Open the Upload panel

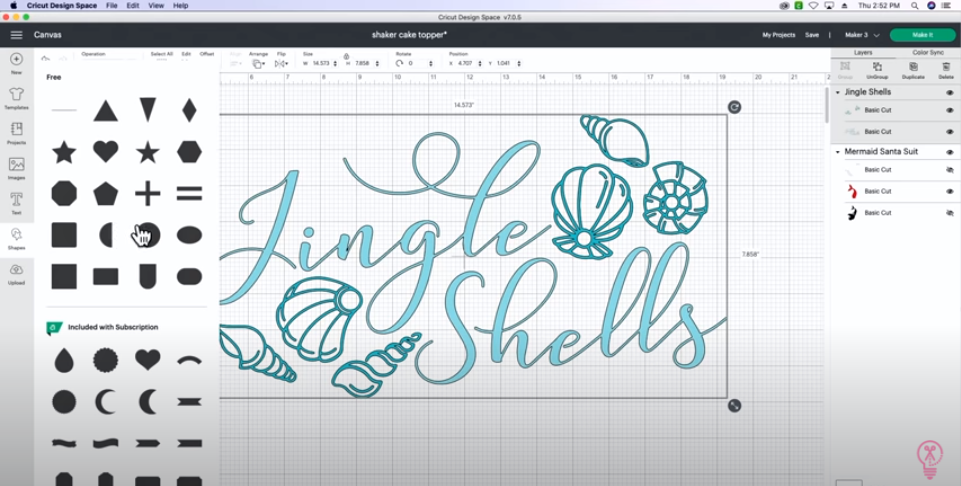click(x=17, y=273)
